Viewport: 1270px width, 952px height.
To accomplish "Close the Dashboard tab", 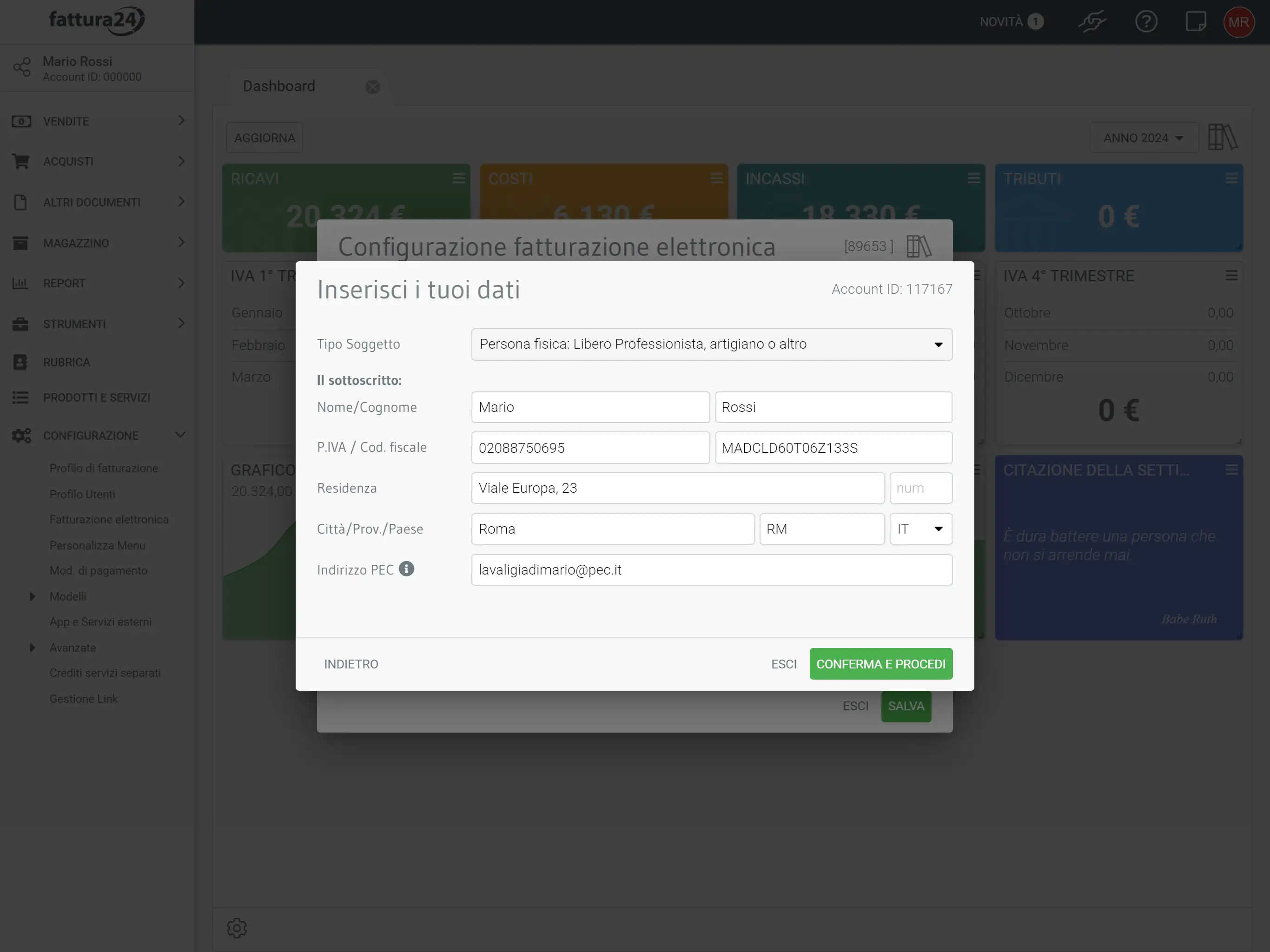I will 373,87.
